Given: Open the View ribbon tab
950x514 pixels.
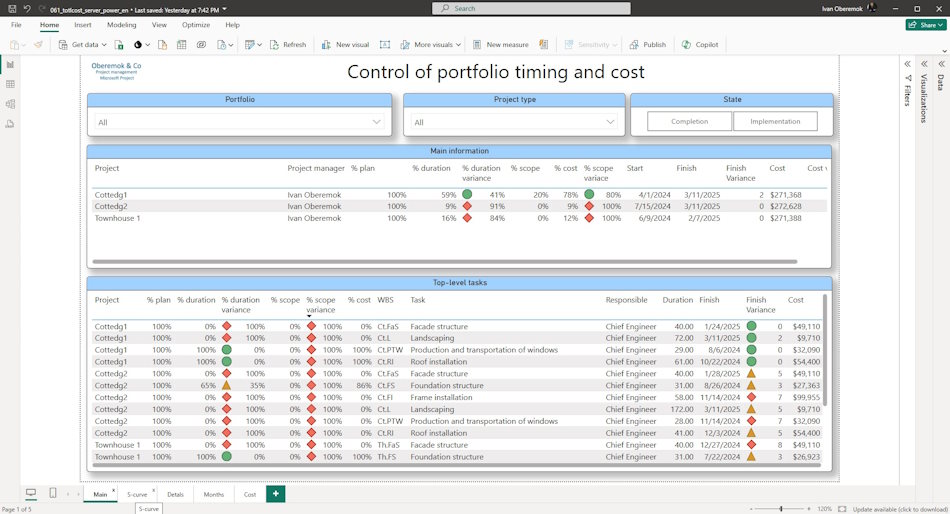Looking at the screenshot, I should (x=159, y=25).
